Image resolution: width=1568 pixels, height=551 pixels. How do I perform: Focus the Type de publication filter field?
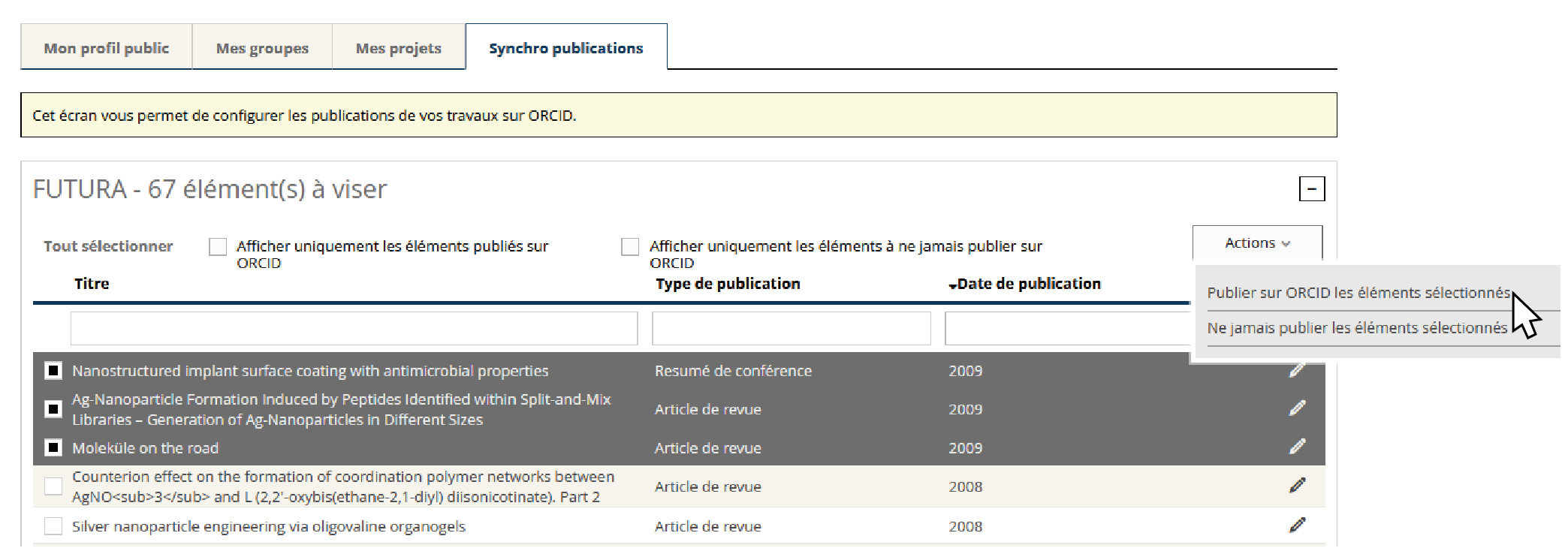[x=792, y=328]
